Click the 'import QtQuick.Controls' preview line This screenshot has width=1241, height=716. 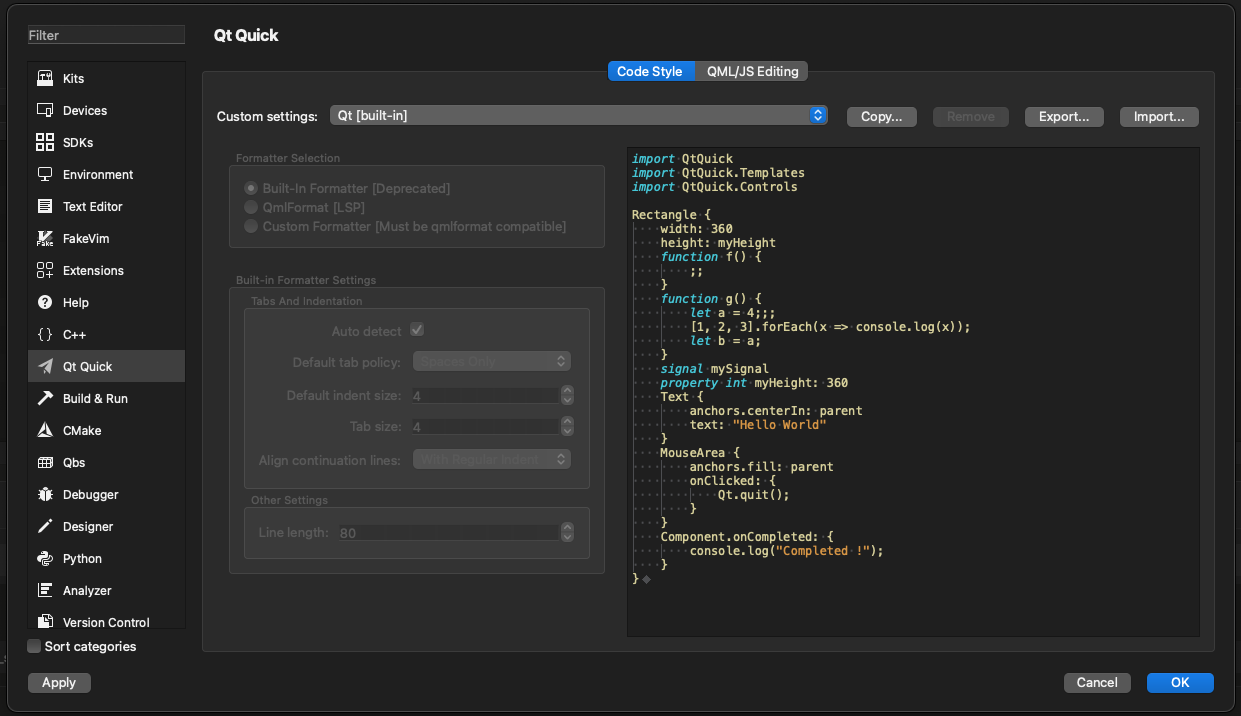pyautogui.click(x=715, y=186)
